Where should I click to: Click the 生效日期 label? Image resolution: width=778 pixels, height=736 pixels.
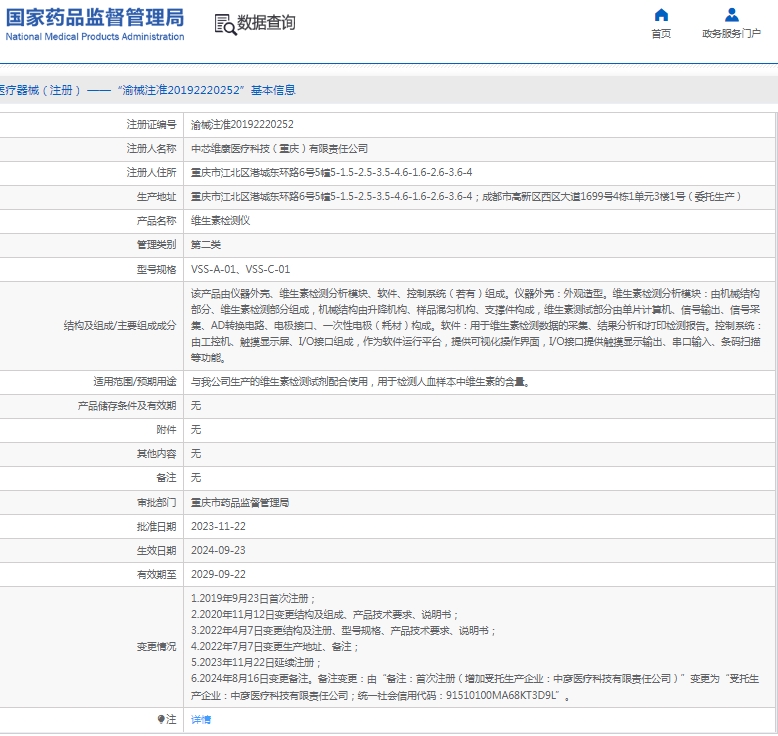click(x=156, y=550)
